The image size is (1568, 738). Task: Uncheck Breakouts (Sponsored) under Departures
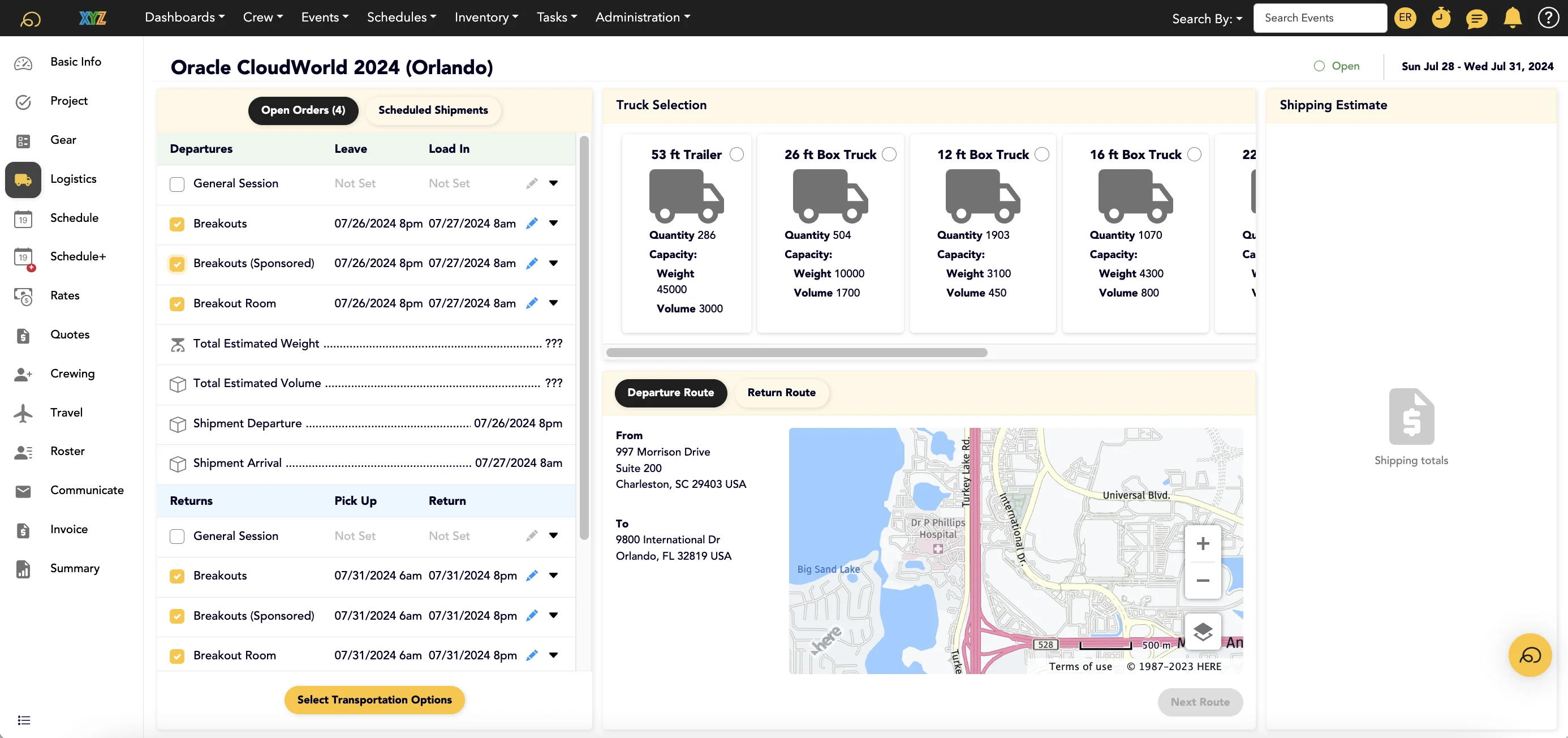177,264
